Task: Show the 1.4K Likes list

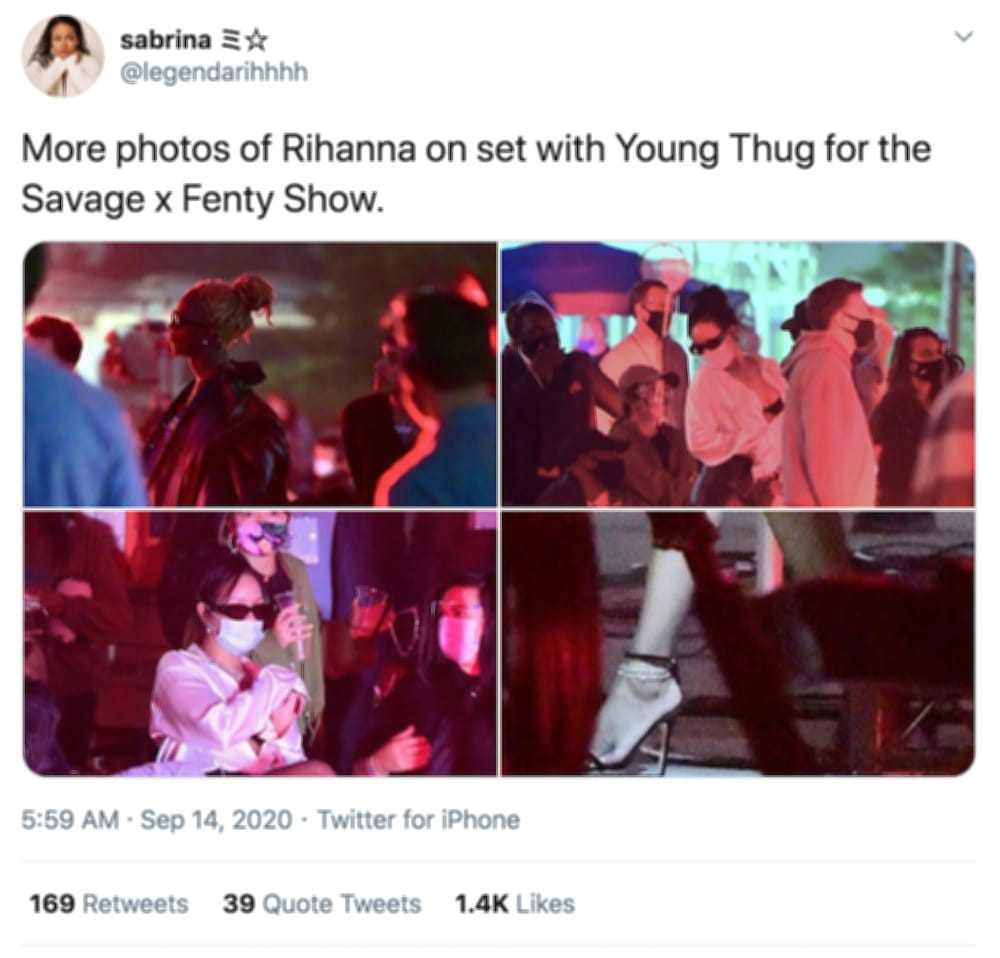Action: pos(515,904)
